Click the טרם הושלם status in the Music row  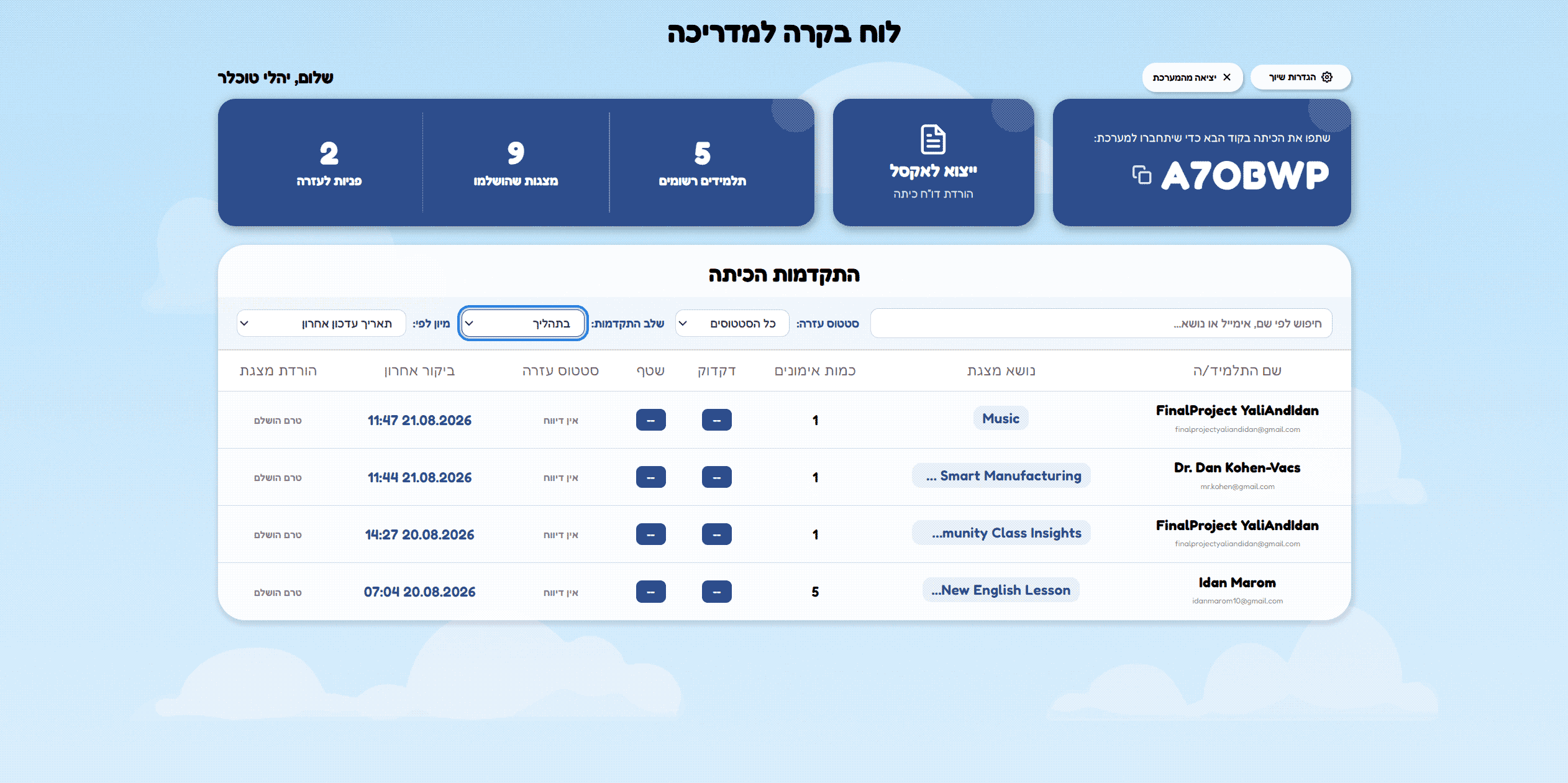(278, 421)
